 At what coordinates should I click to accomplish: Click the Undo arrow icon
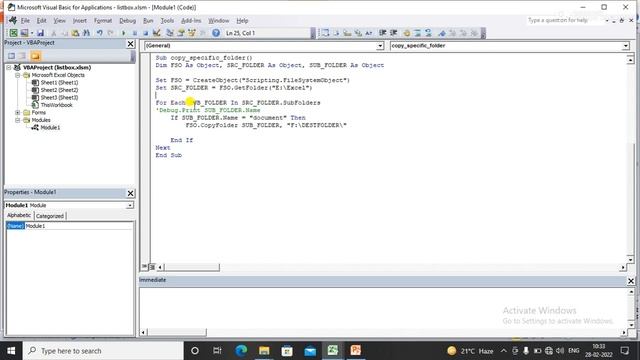pos(99,33)
